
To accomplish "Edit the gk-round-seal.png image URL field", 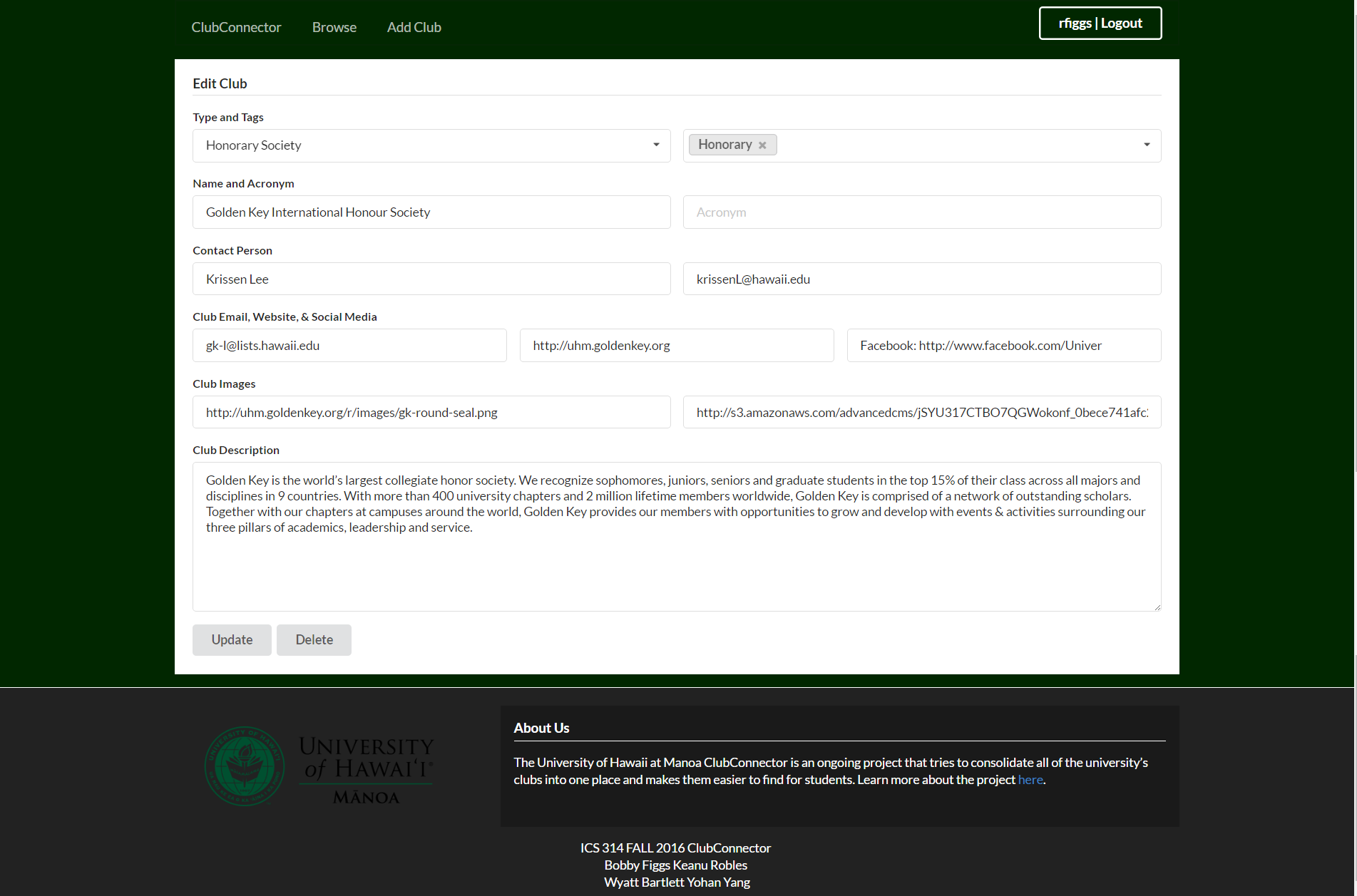I will [431, 412].
